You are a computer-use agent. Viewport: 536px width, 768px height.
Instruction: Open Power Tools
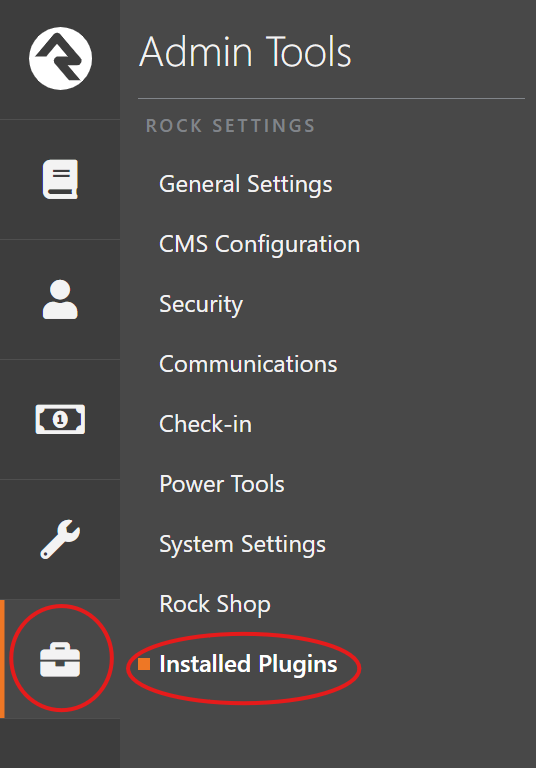pos(222,484)
